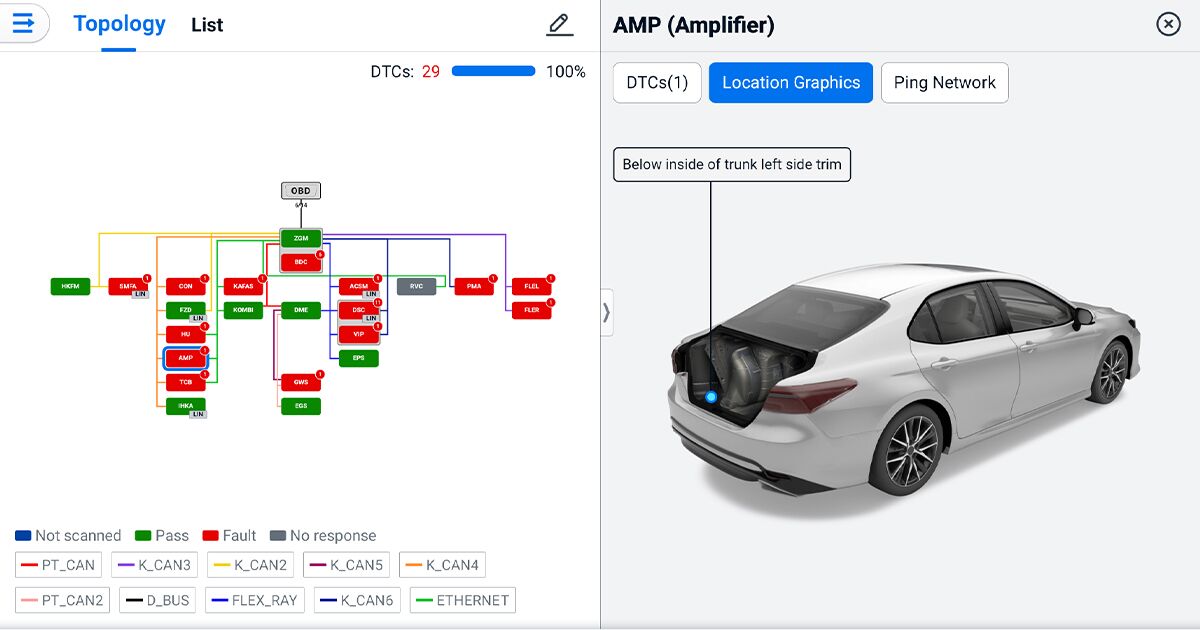Select the BDC fault module node

pos(300,261)
